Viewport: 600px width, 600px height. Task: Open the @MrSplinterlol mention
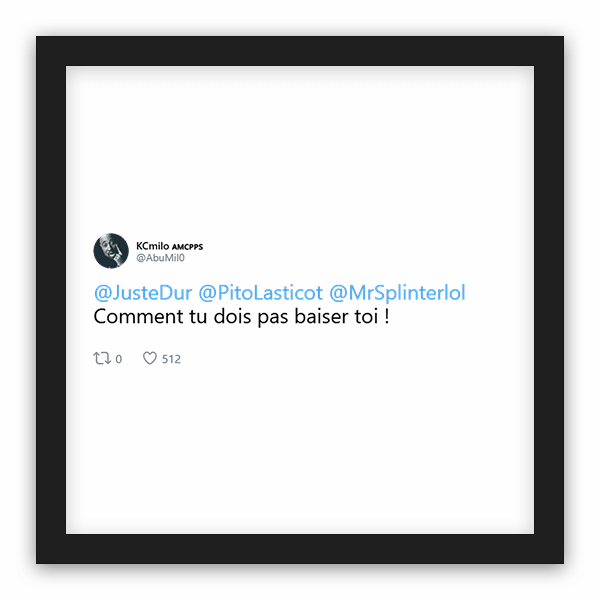pyautogui.click(x=397, y=293)
